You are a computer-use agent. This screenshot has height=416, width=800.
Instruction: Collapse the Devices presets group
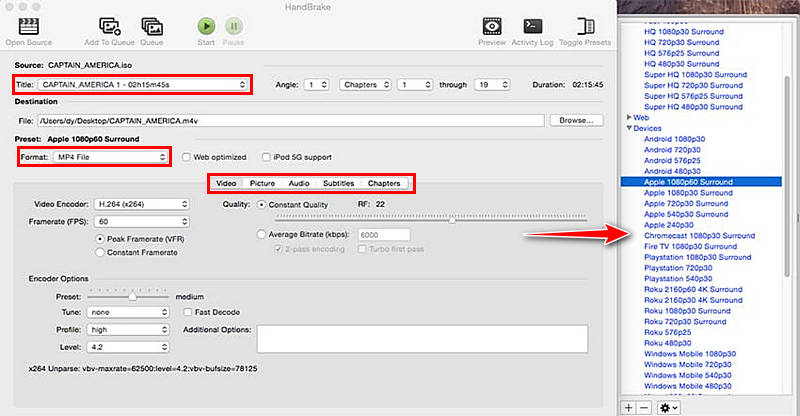coord(630,128)
